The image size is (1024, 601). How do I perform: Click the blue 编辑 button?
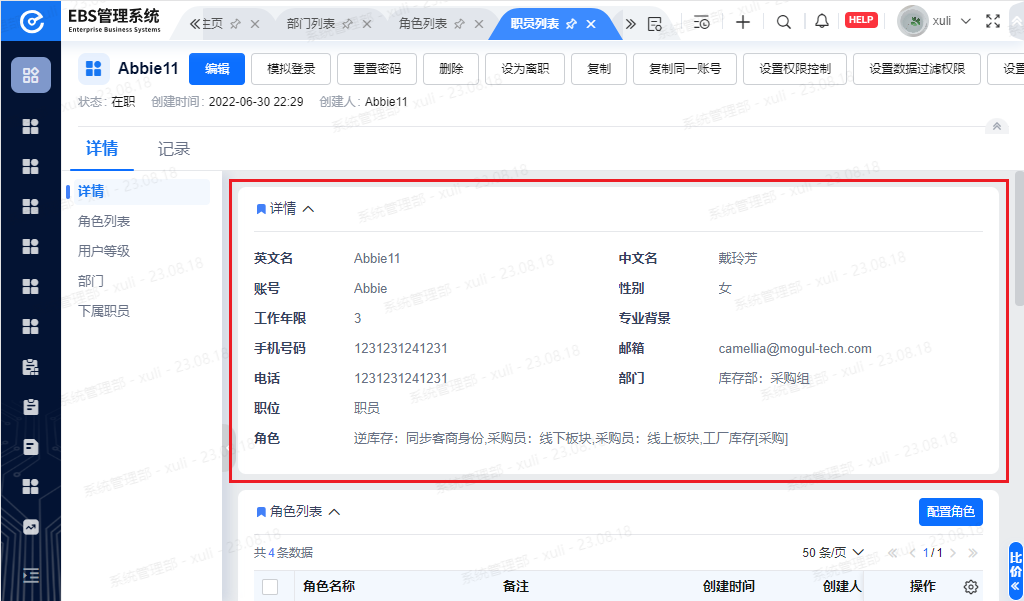pos(217,69)
